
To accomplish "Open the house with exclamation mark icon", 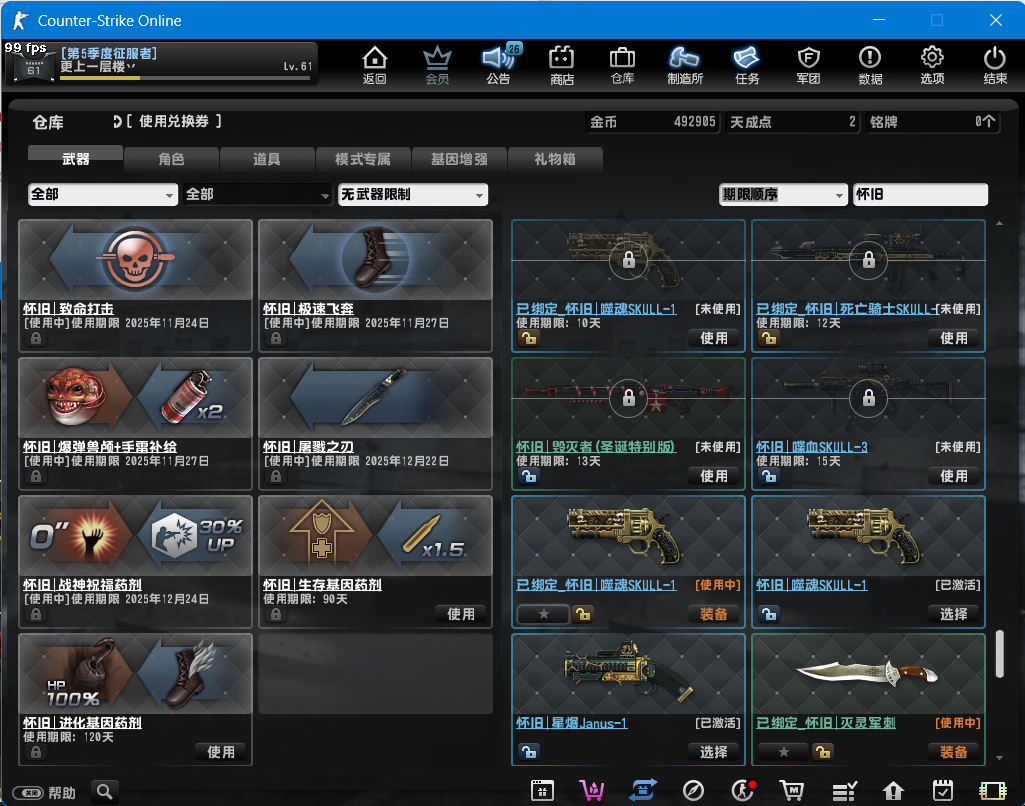I will click(x=893, y=791).
